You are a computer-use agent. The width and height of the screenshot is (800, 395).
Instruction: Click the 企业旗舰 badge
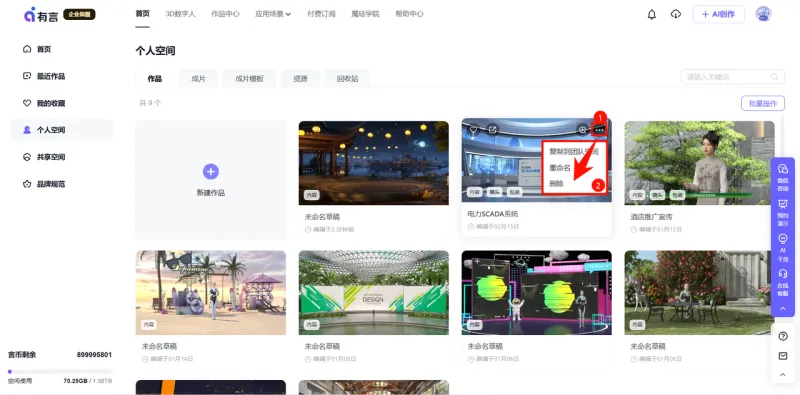(x=79, y=14)
